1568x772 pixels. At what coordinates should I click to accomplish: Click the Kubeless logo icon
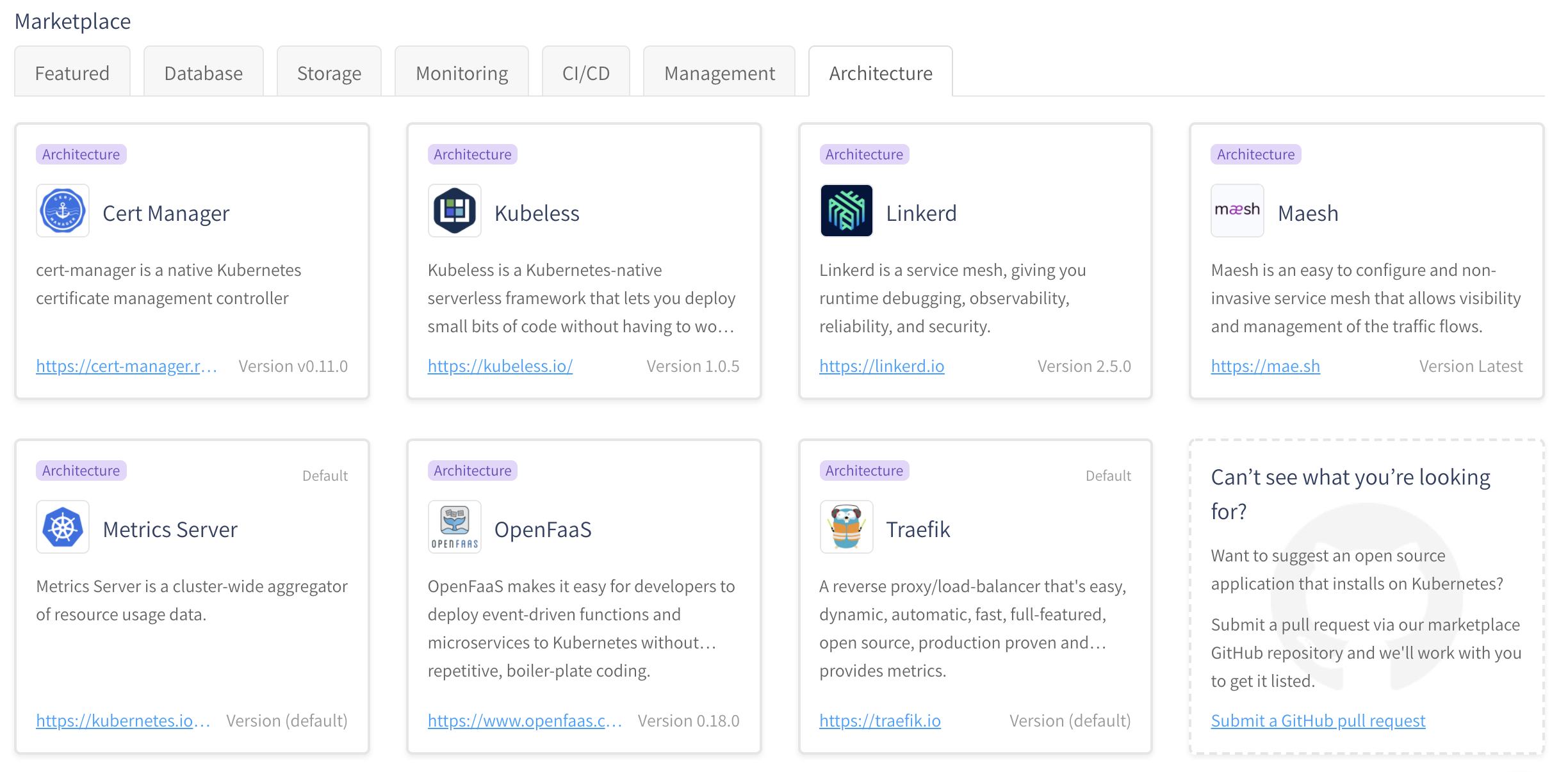455,211
